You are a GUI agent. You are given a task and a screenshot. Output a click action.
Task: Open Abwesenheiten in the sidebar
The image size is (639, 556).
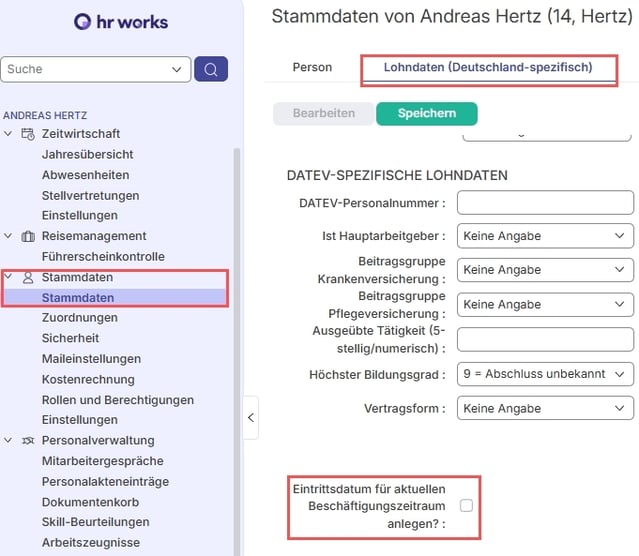[x=85, y=175]
